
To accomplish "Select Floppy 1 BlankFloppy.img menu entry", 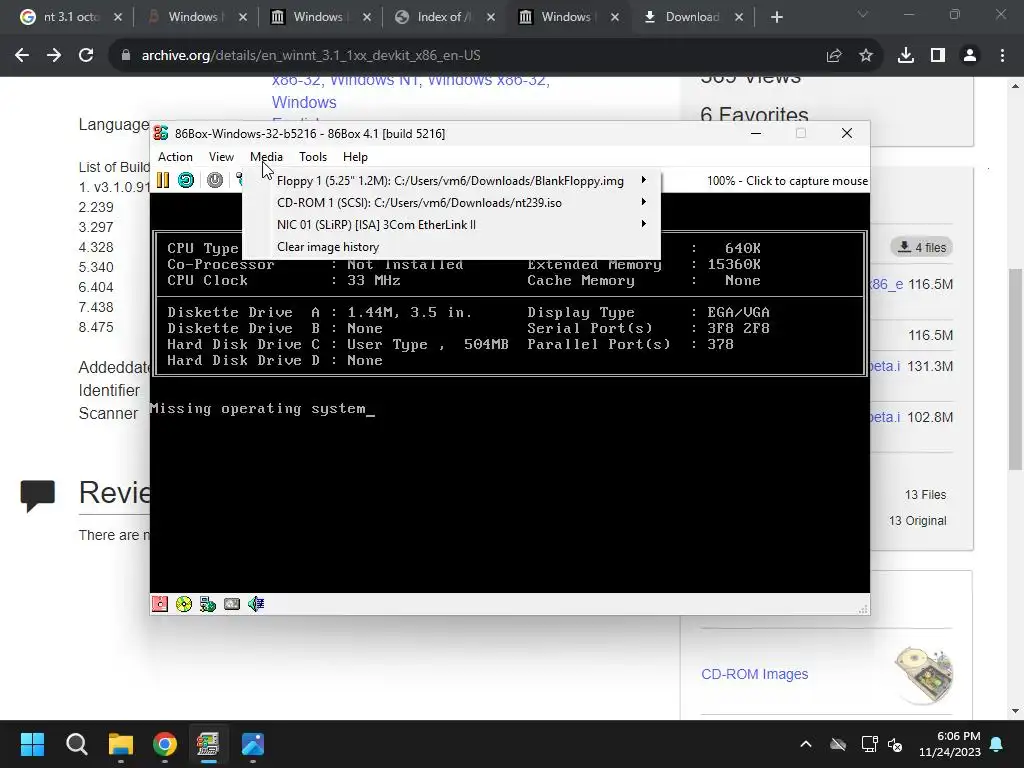I will [451, 181].
